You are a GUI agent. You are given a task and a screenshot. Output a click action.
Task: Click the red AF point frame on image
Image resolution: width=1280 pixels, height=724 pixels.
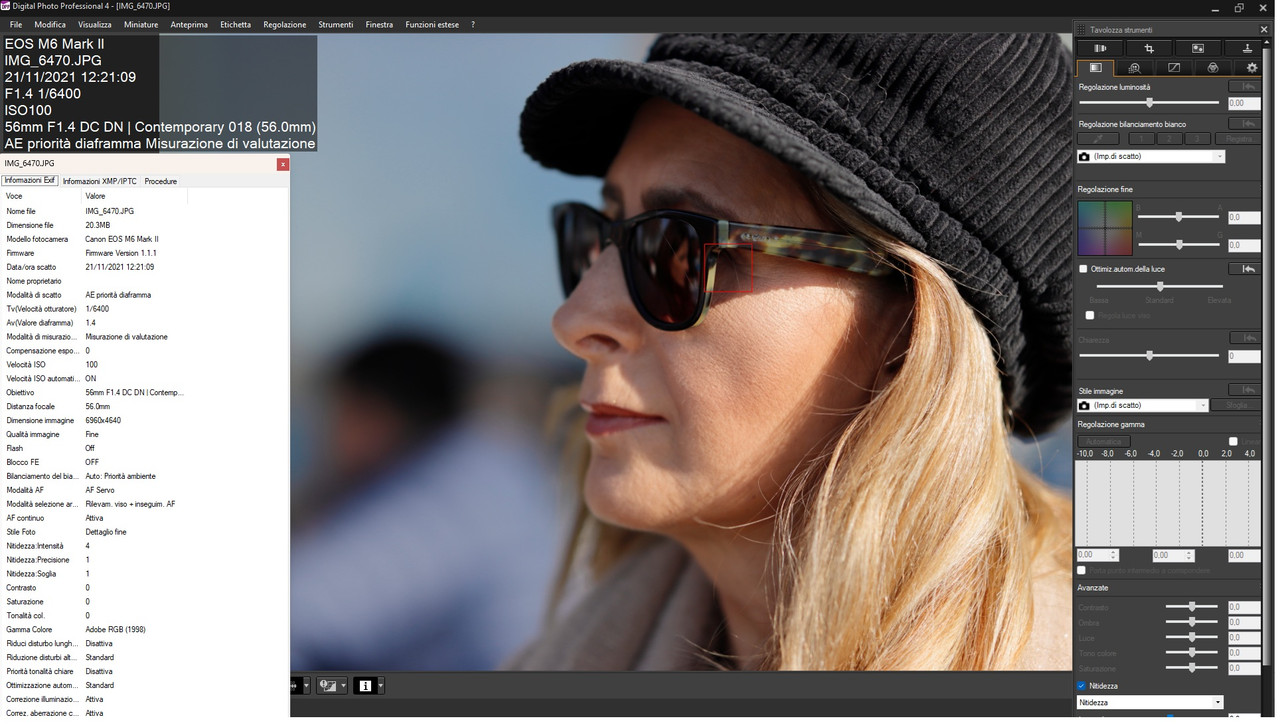[728, 268]
